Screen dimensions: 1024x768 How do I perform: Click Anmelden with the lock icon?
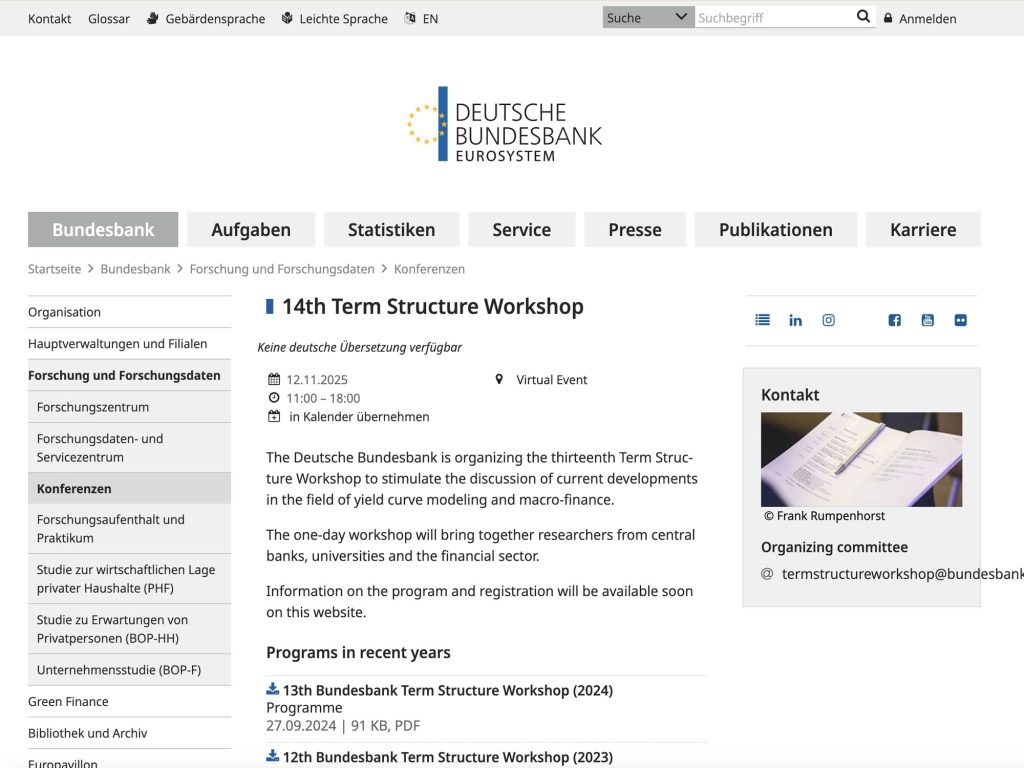tap(919, 18)
